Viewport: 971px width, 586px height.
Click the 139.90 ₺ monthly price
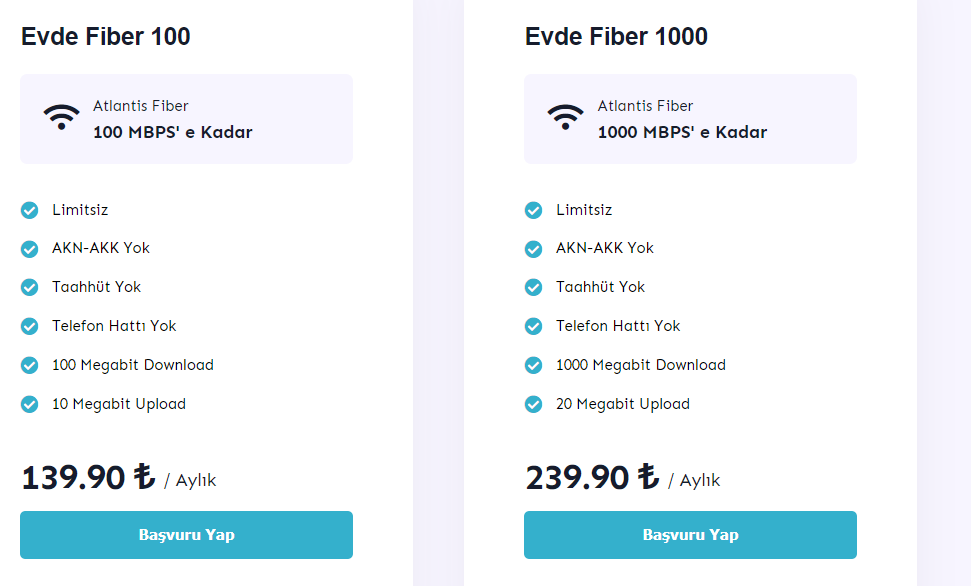pos(88,477)
